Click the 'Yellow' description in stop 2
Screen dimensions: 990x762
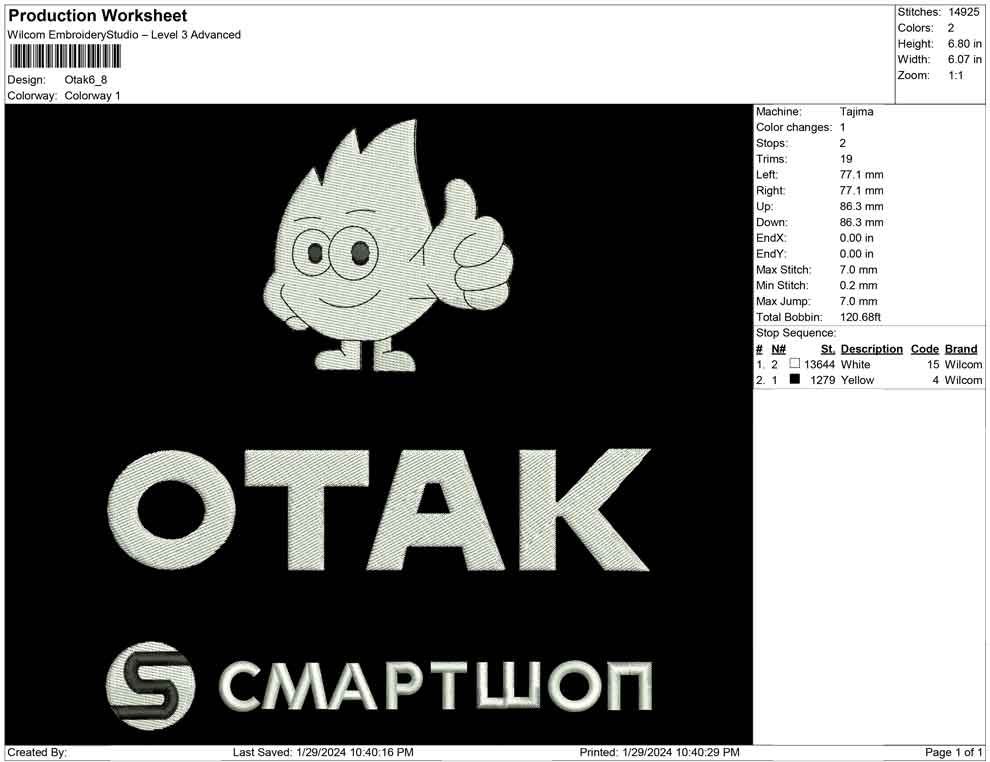tap(857, 380)
